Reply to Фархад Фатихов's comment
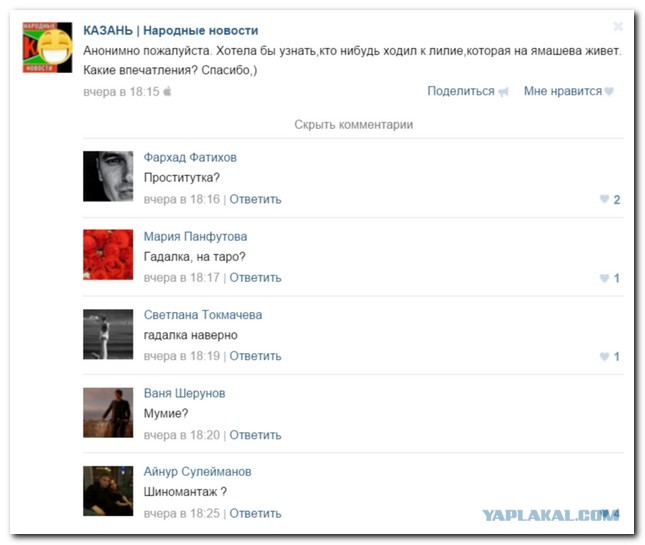 tap(255, 199)
